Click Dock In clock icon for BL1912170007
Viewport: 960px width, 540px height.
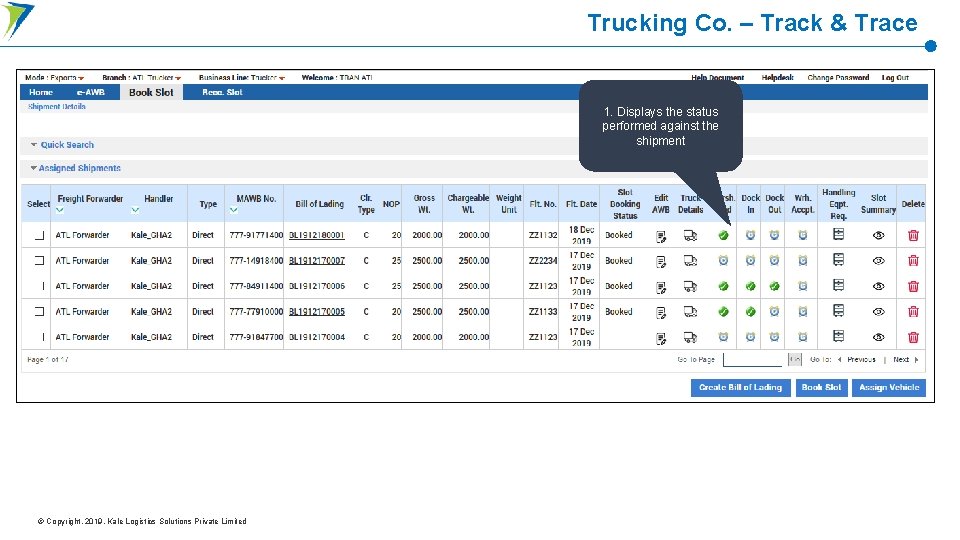click(x=751, y=261)
